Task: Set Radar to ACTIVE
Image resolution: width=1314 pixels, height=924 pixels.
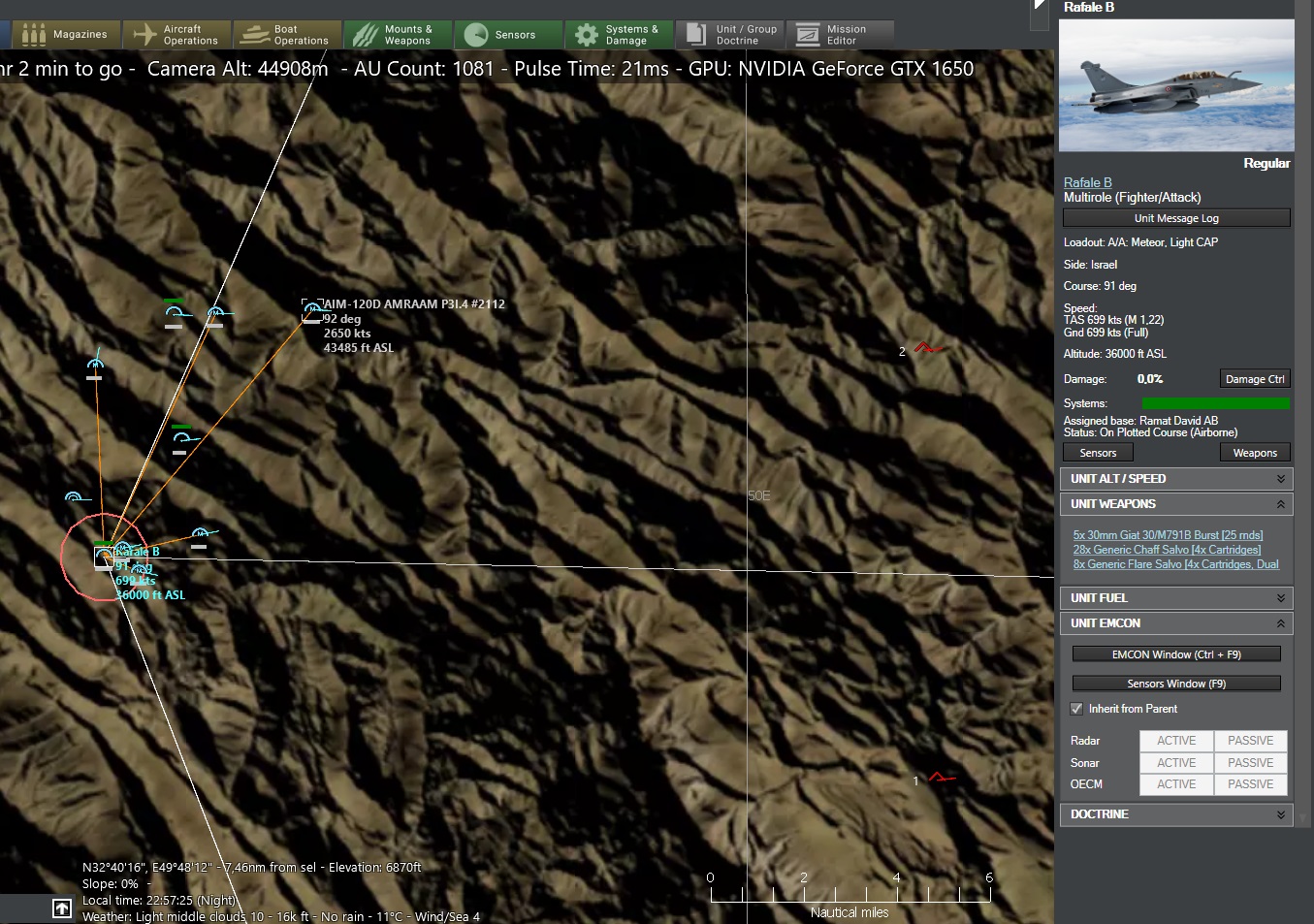Action: 1176,741
